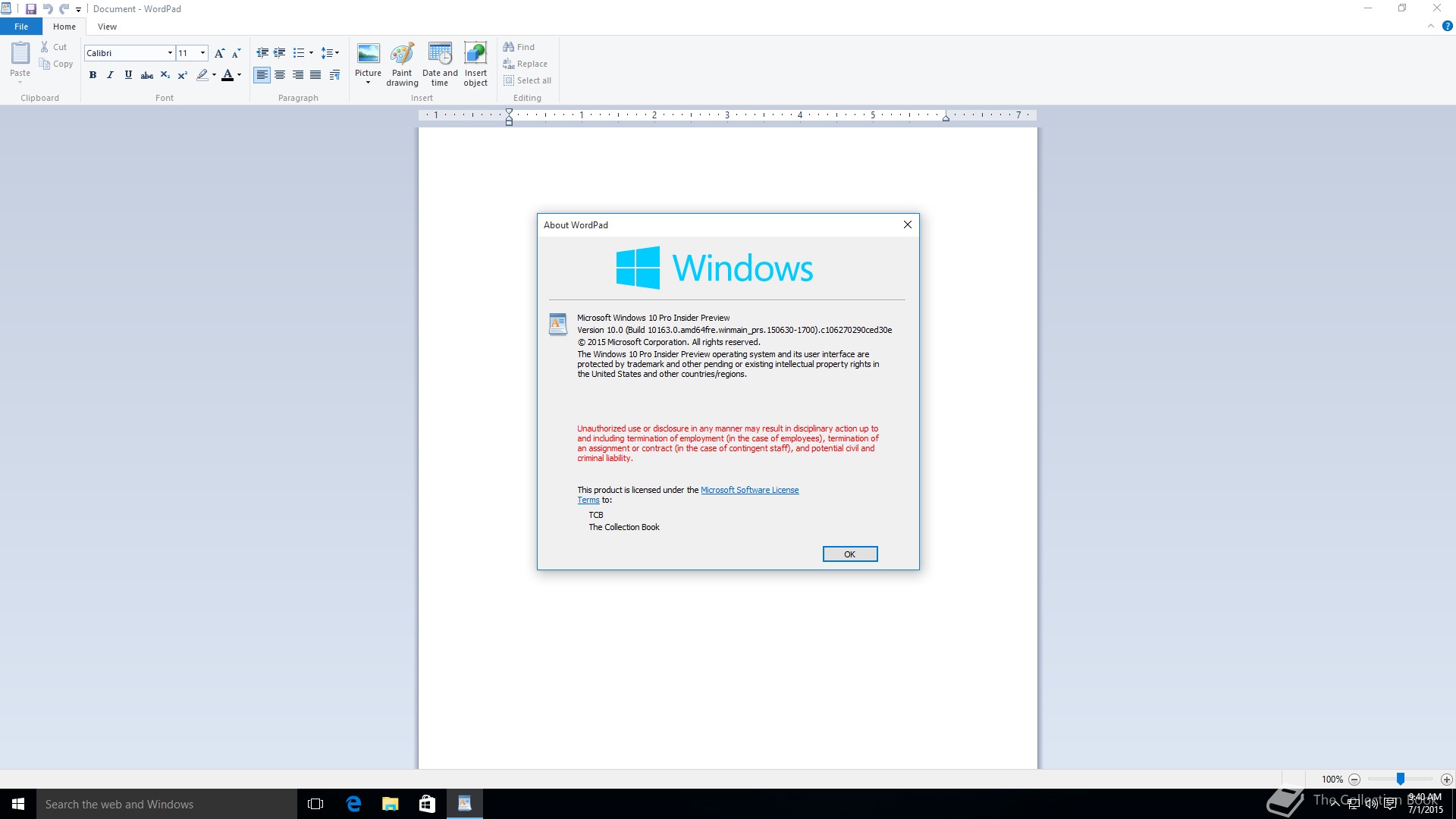Viewport: 1456px width, 819px height.
Task: Open Customize Quick Access Toolbar dropdown
Action: click(x=78, y=10)
